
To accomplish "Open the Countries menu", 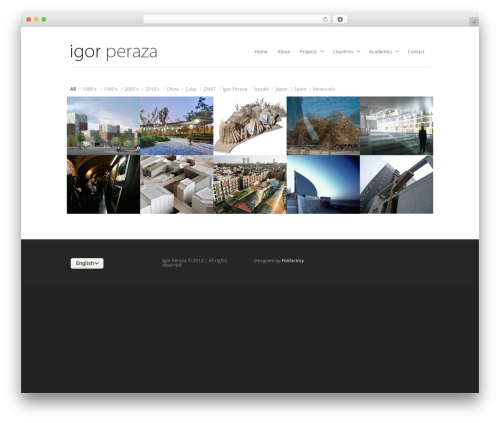I will (x=343, y=52).
